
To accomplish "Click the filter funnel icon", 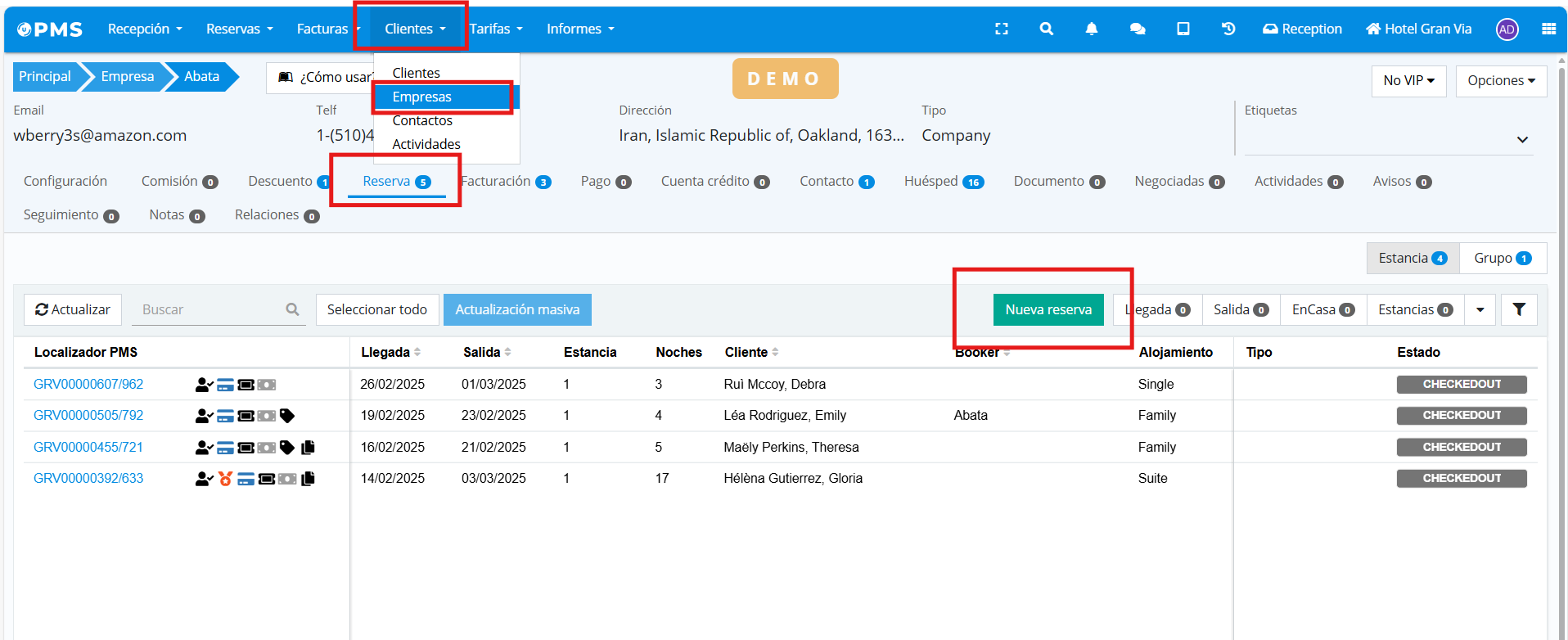I will point(1519,309).
